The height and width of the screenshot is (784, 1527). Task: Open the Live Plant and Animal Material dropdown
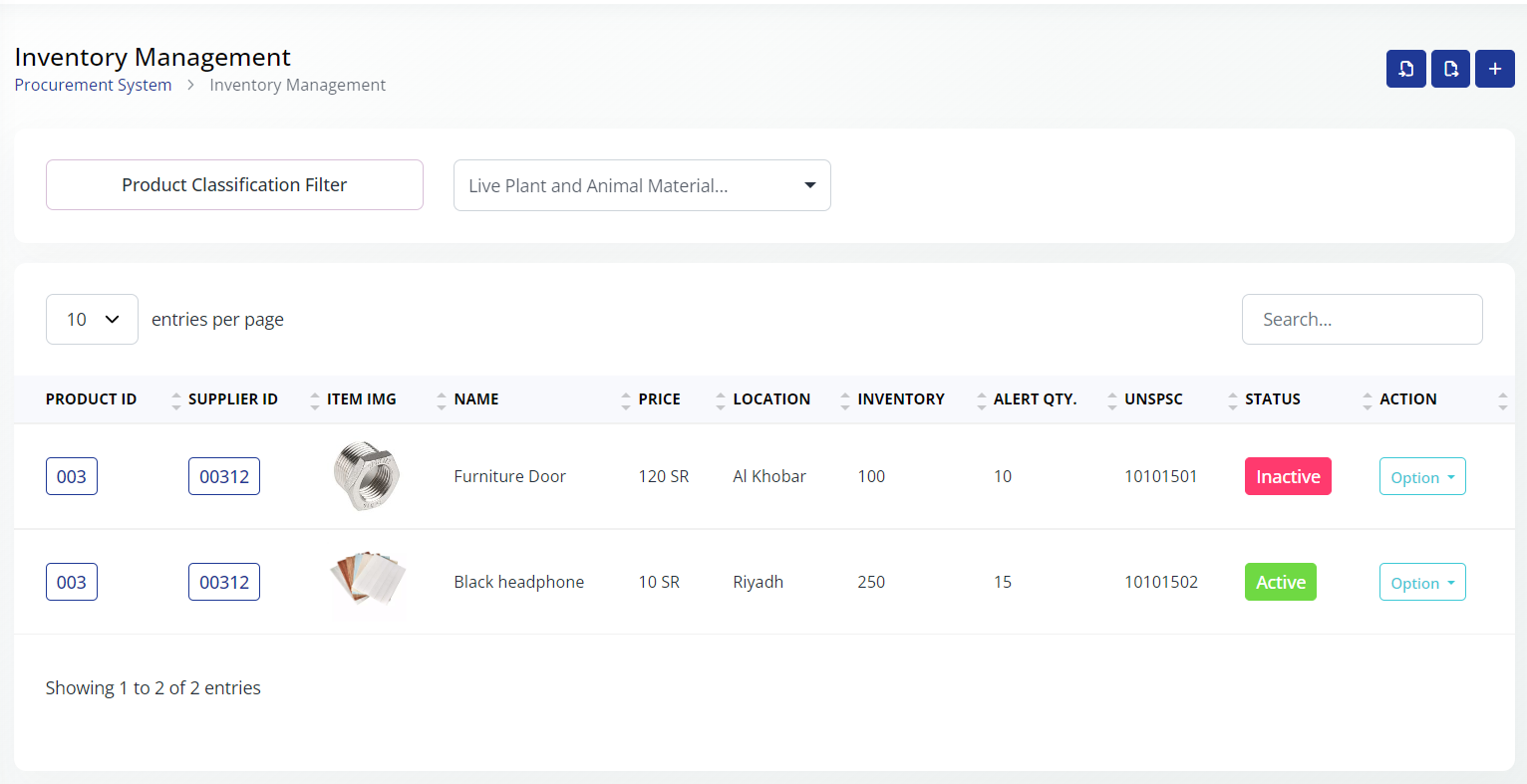641,185
